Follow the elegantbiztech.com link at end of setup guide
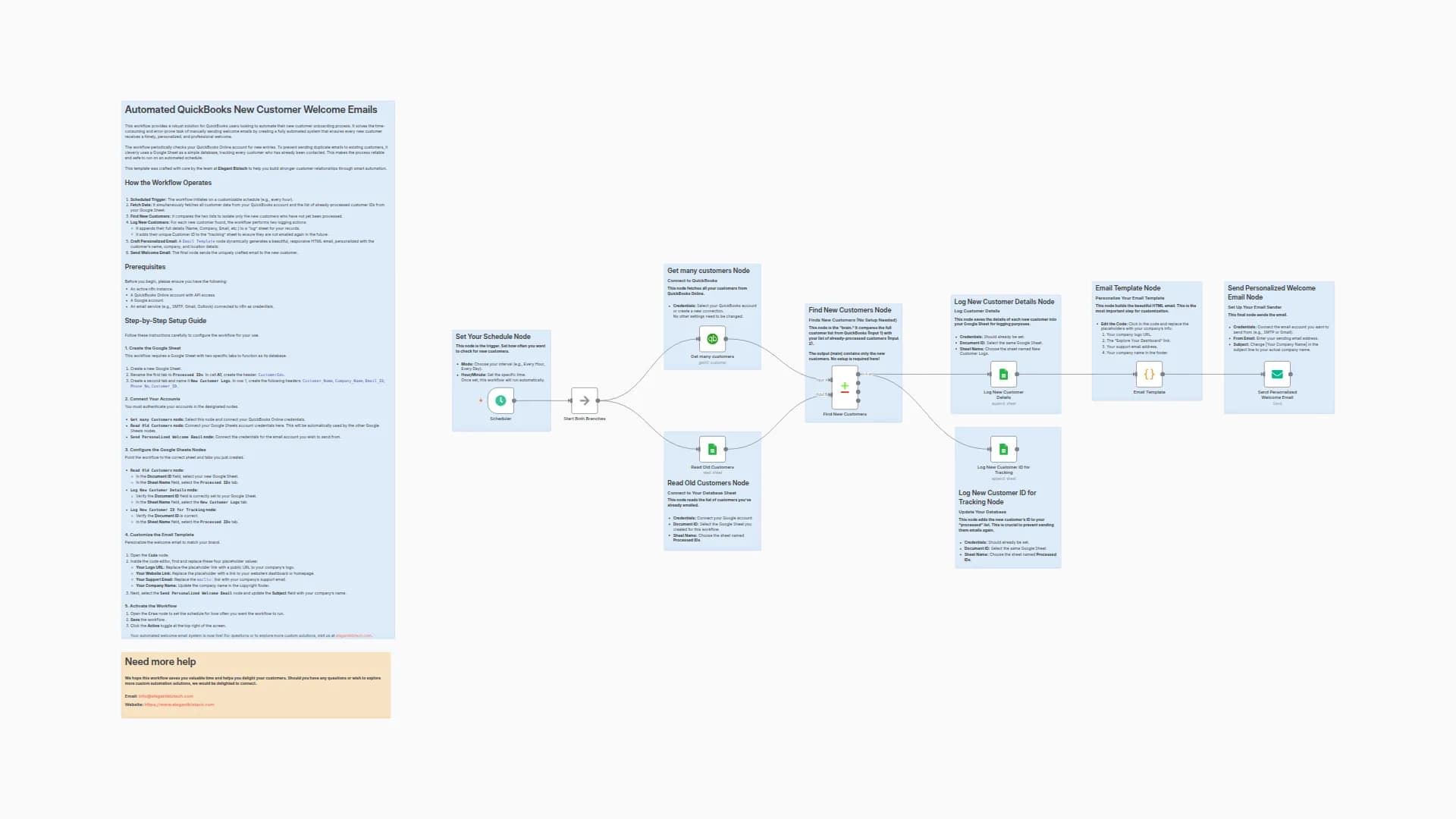This screenshot has width=1456, height=819. [x=353, y=635]
